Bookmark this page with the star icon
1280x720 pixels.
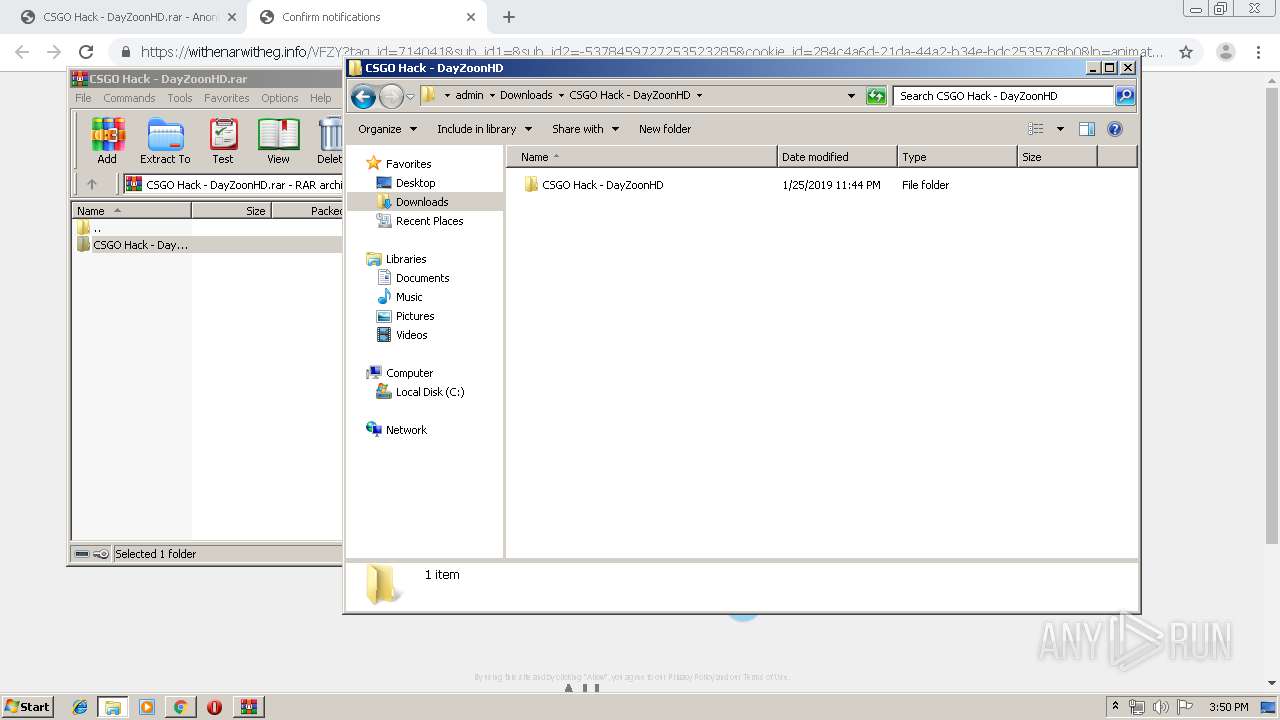(x=1186, y=52)
